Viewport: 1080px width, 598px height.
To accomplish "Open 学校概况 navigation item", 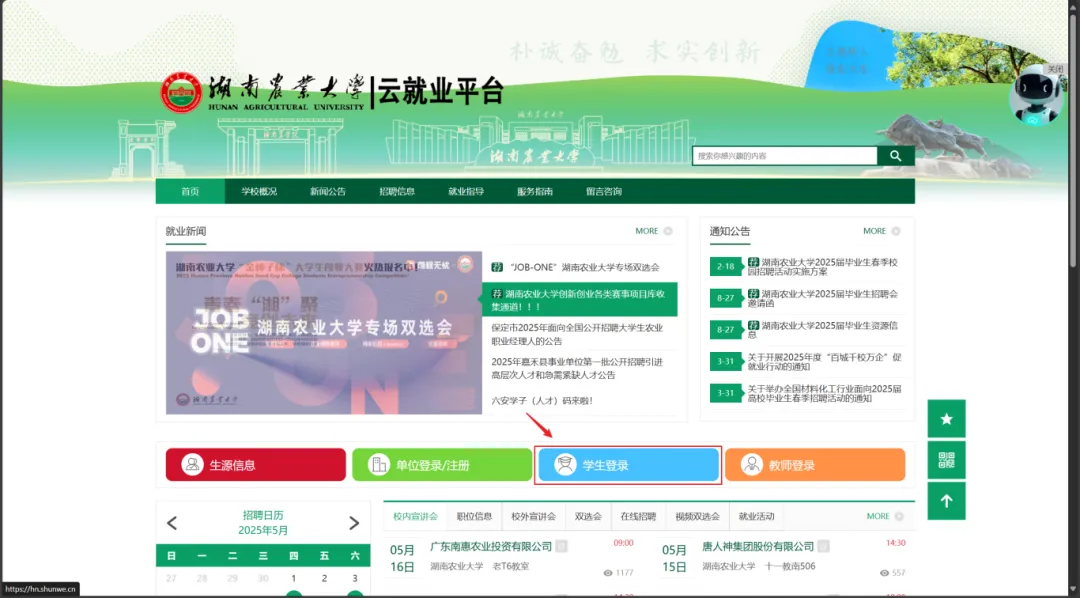I will [259, 192].
